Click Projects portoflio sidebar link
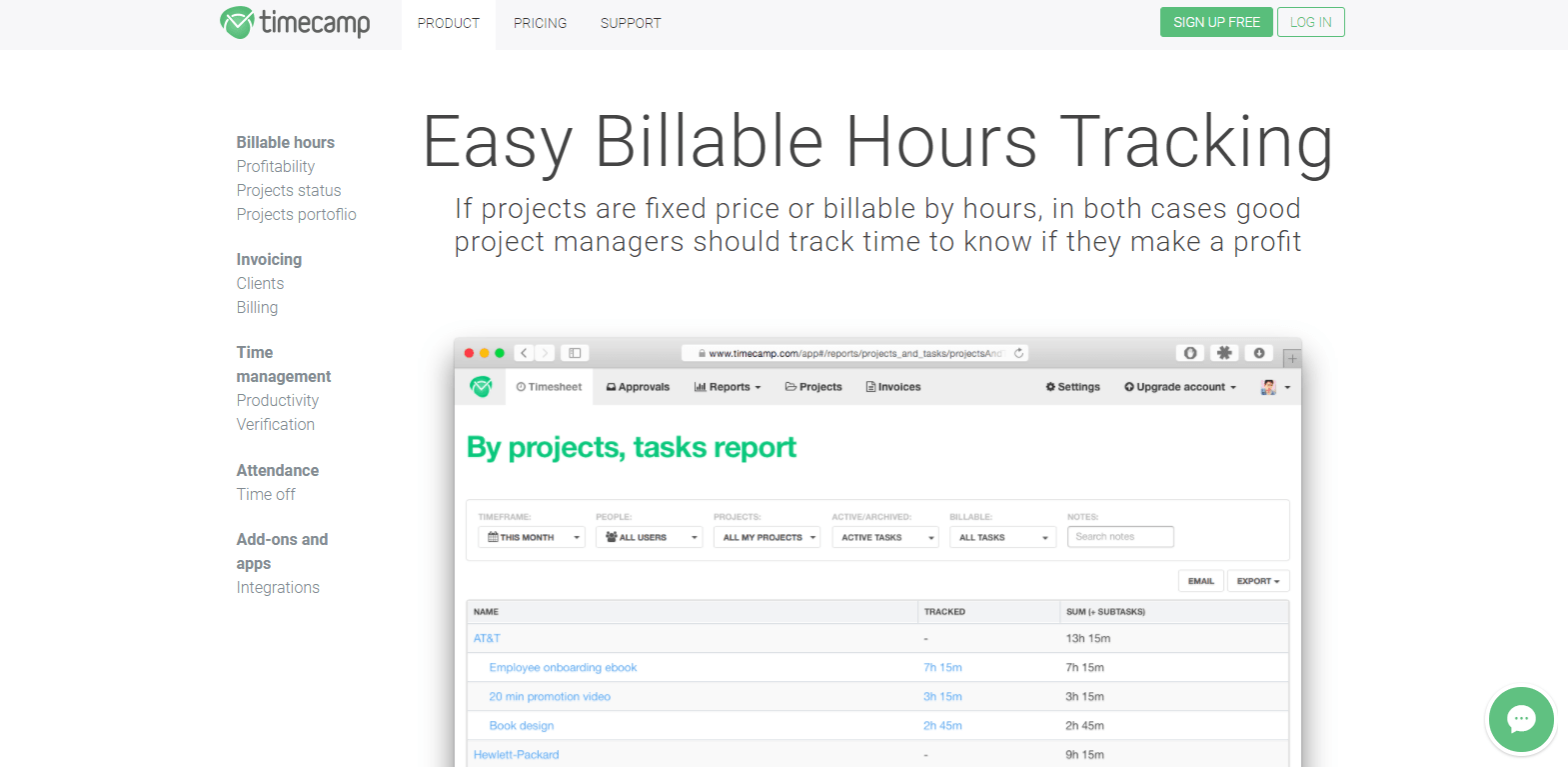Screen dimensions: 1568x767 (297, 214)
